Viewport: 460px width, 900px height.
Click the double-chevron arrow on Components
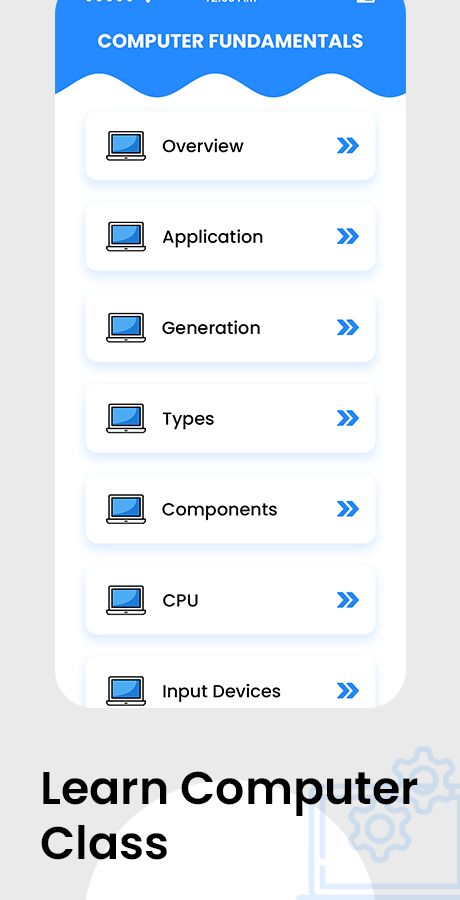(347, 509)
